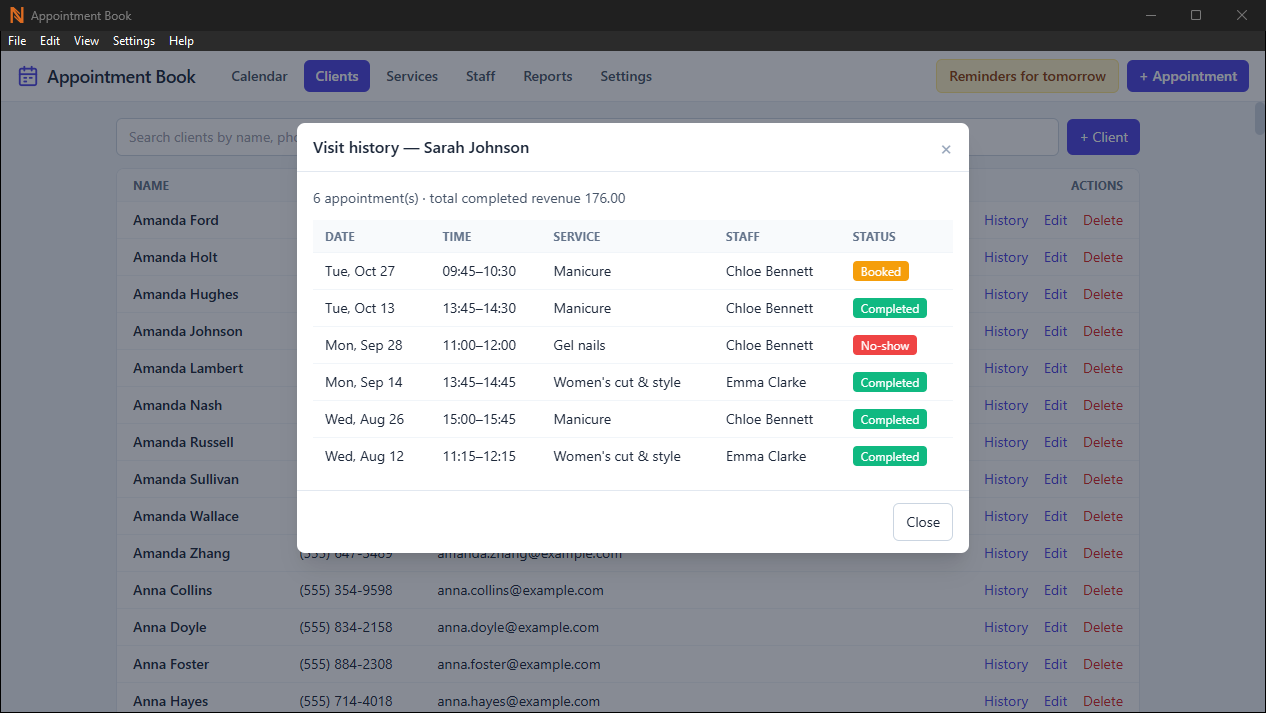Click the + Client button
This screenshot has height=713, width=1266.
pyautogui.click(x=1103, y=137)
